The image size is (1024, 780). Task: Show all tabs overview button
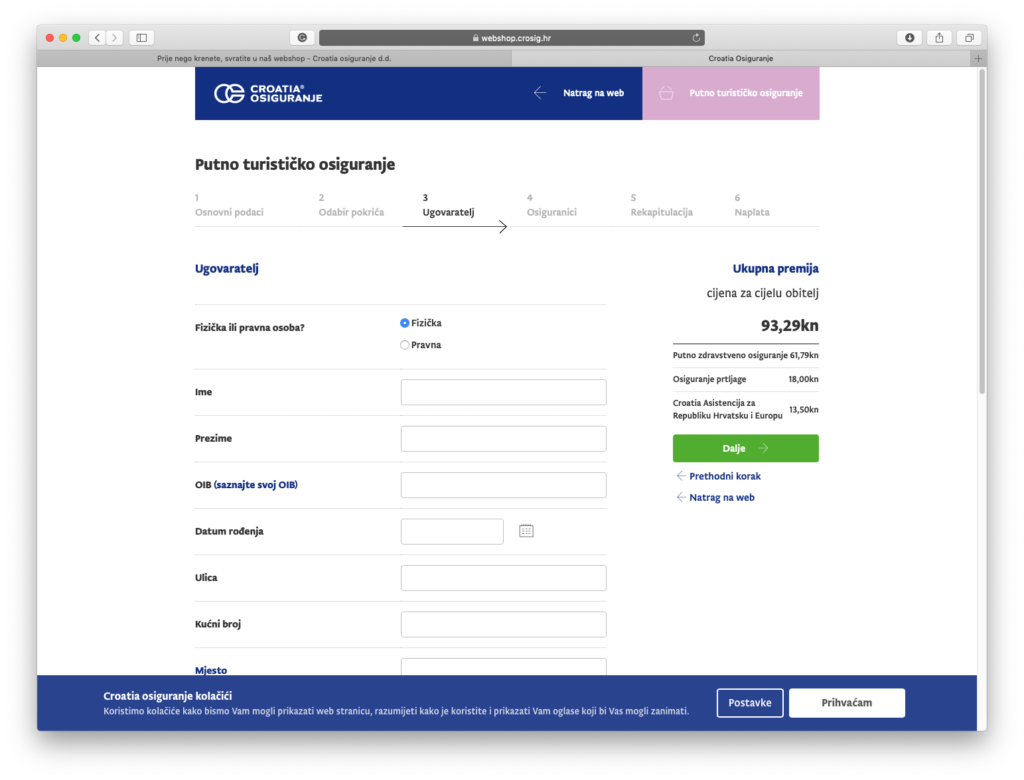pyautogui.click(x=968, y=38)
